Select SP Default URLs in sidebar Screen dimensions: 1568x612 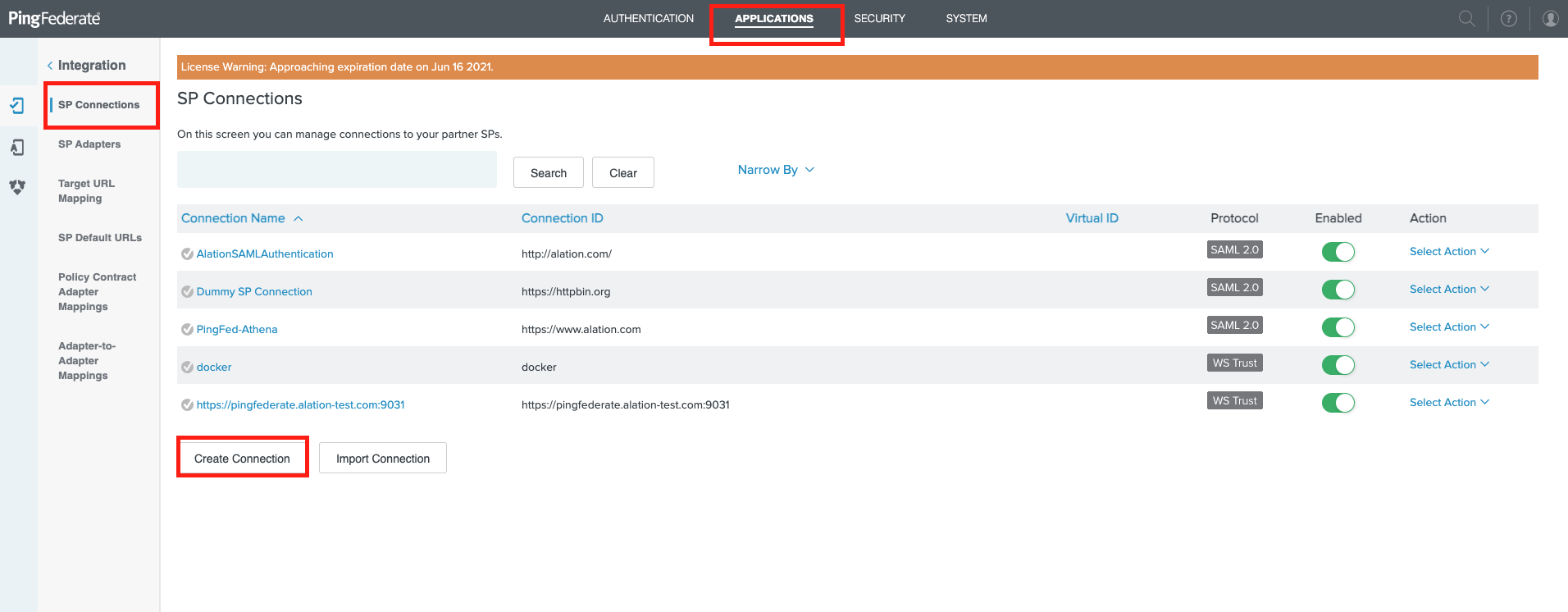pyautogui.click(x=100, y=238)
